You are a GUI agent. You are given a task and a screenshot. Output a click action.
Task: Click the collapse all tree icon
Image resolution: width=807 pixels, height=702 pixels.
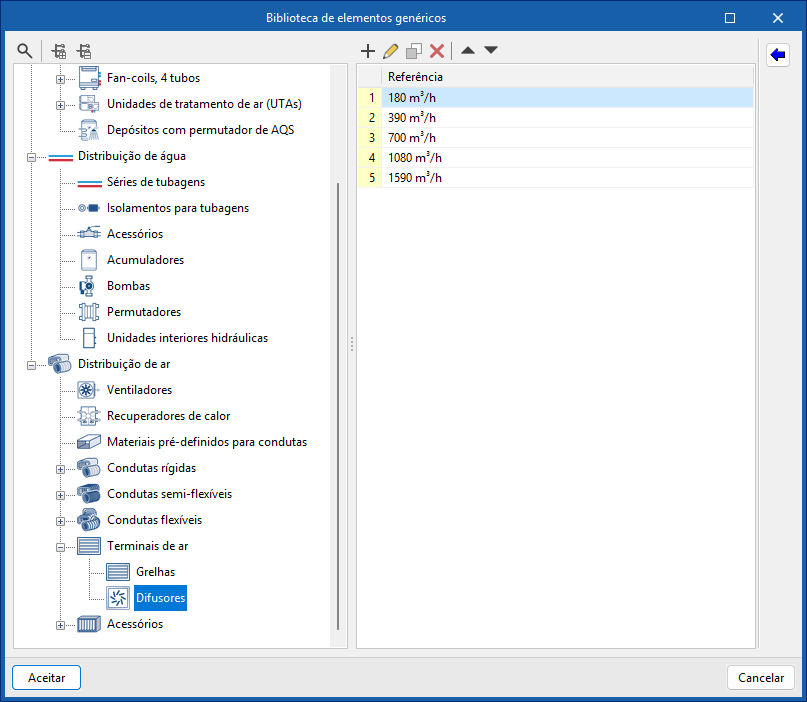tap(84, 50)
